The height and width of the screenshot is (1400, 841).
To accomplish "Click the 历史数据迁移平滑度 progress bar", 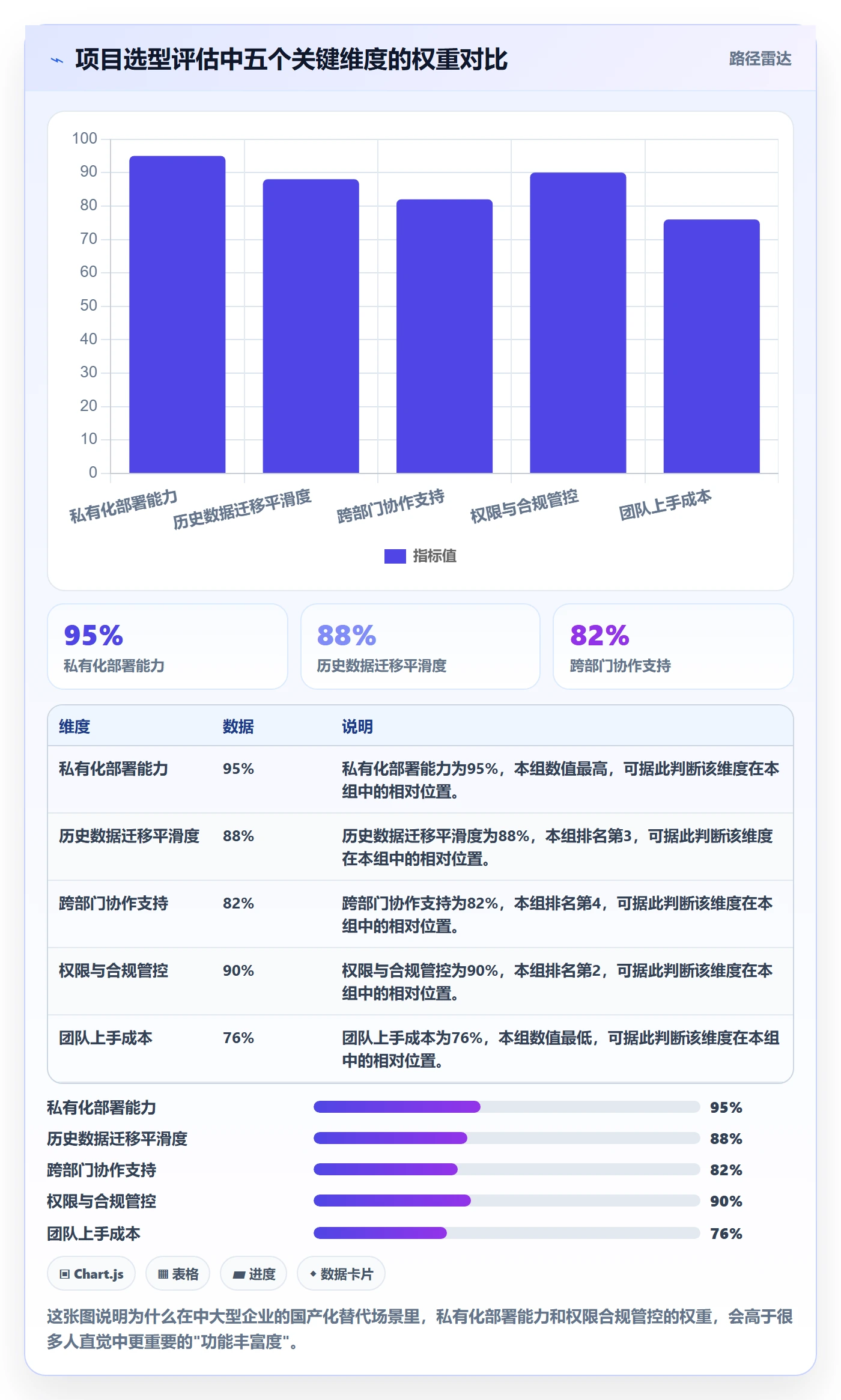I will 507,1138.
